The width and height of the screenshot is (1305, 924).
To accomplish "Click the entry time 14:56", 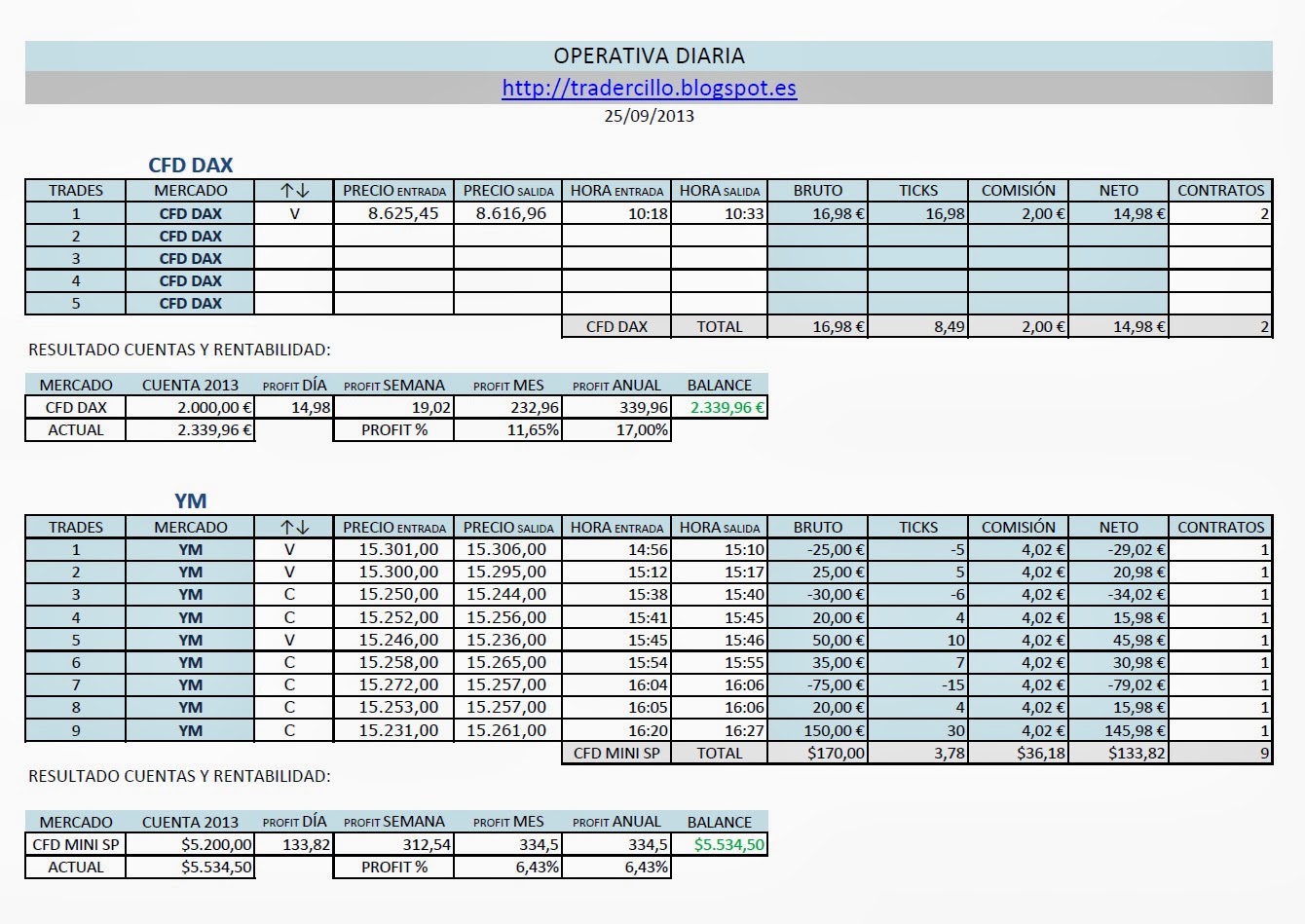I will [x=648, y=550].
